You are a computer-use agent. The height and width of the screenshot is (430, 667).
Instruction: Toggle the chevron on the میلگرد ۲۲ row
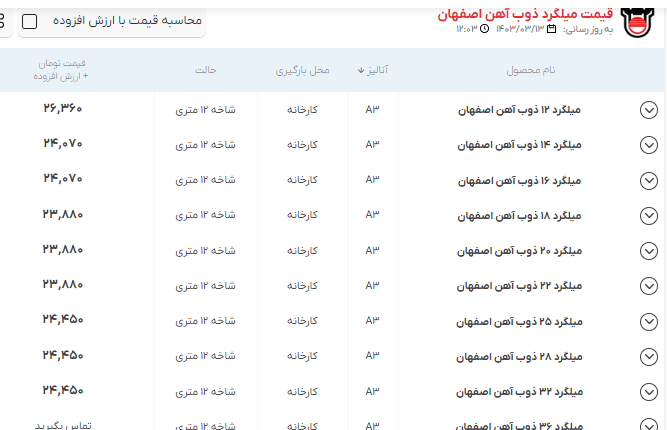648,286
